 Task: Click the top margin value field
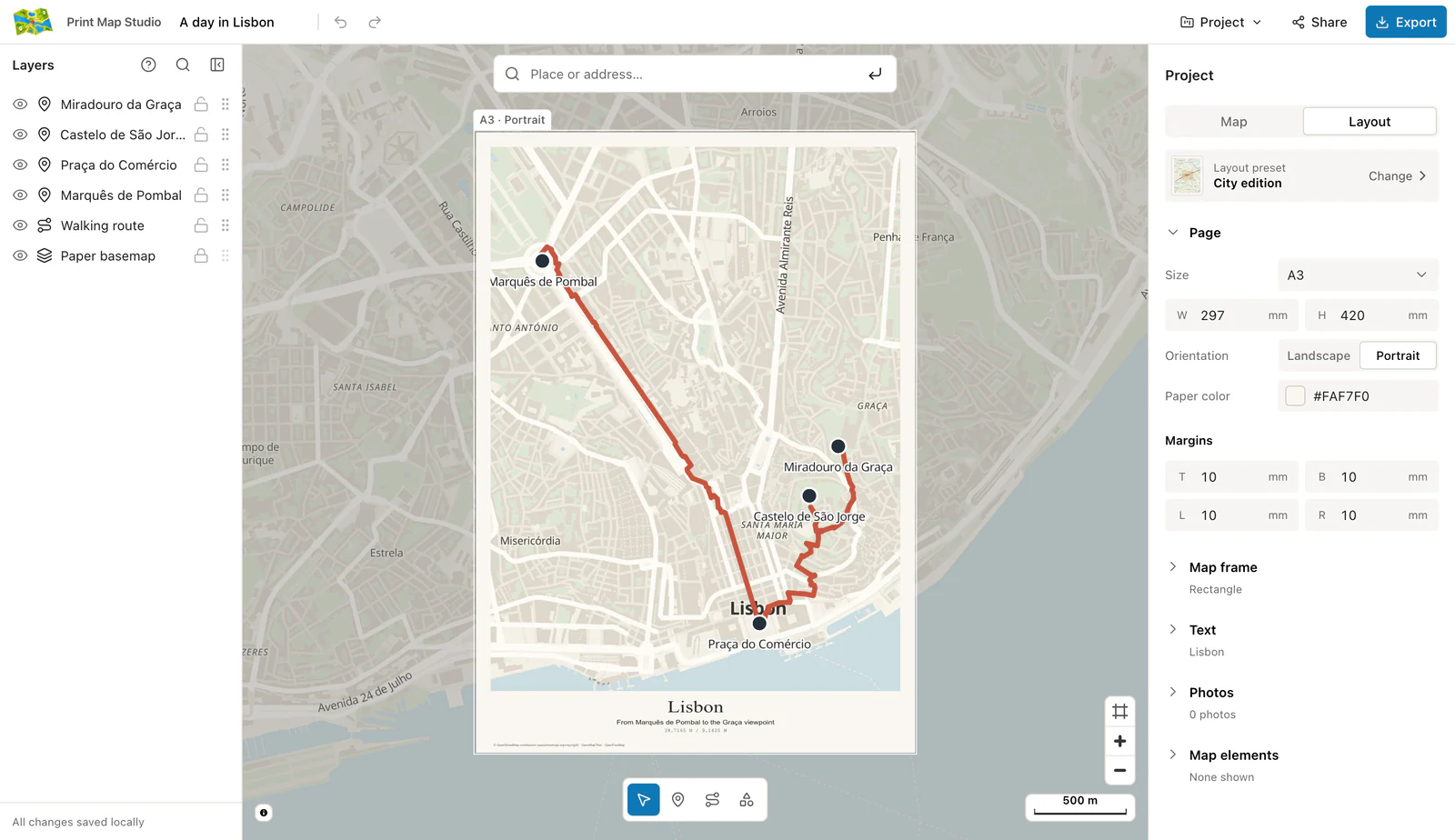[x=1232, y=476]
